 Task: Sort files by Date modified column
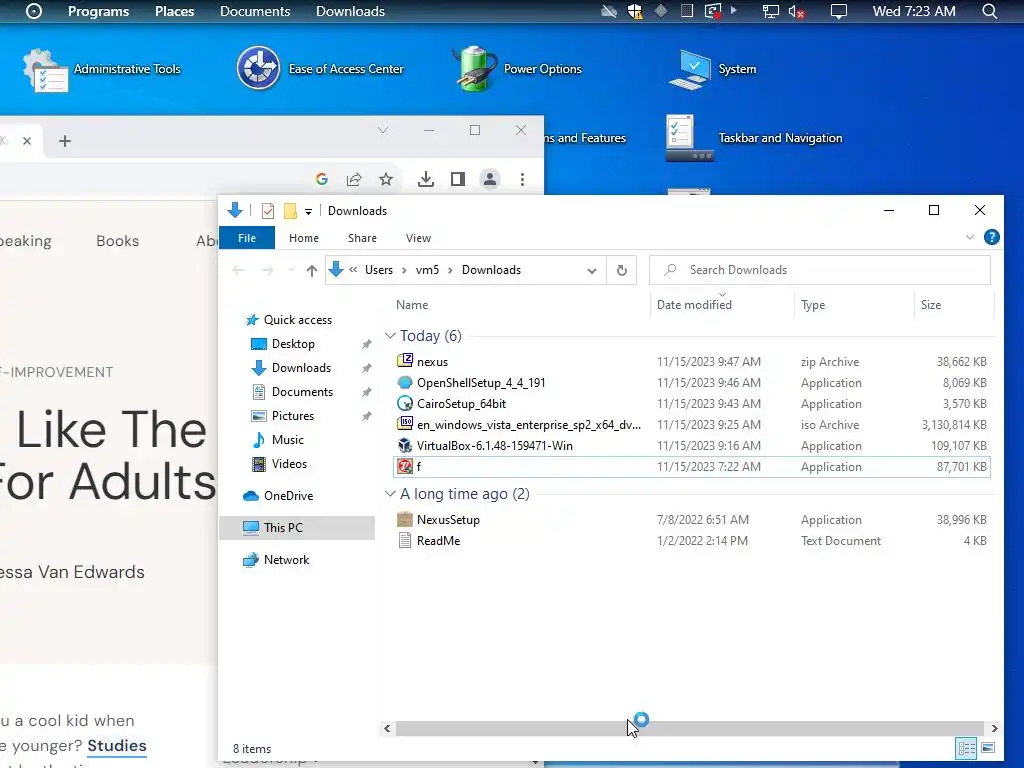694,304
